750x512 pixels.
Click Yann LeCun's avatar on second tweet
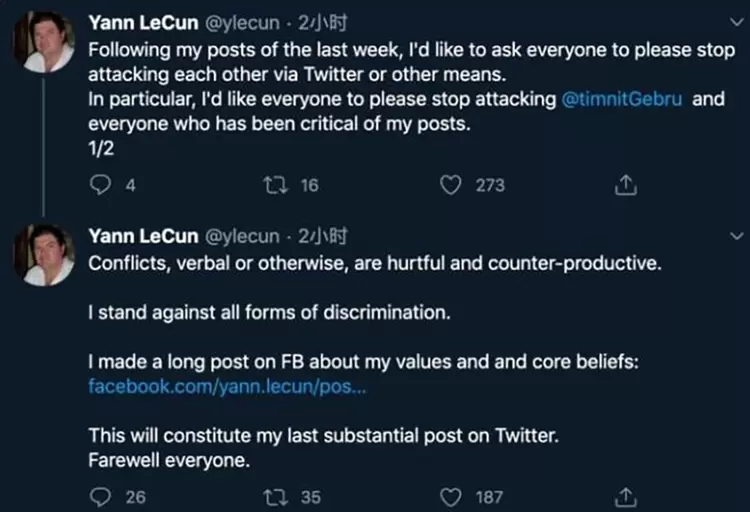coord(43,256)
